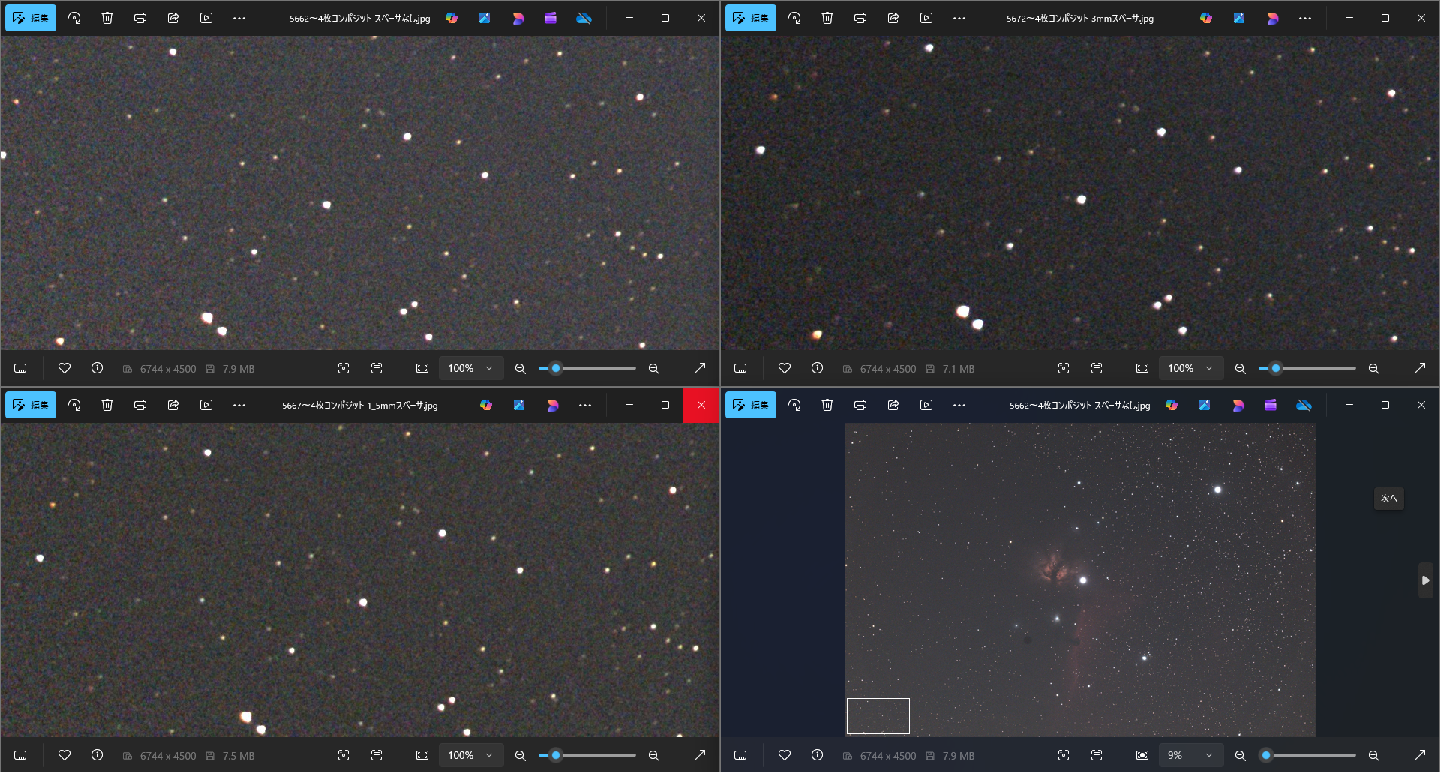Click the OneDrive cloud icon in the 9% zoom window
This screenshot has height=772, width=1441.
click(1304, 405)
